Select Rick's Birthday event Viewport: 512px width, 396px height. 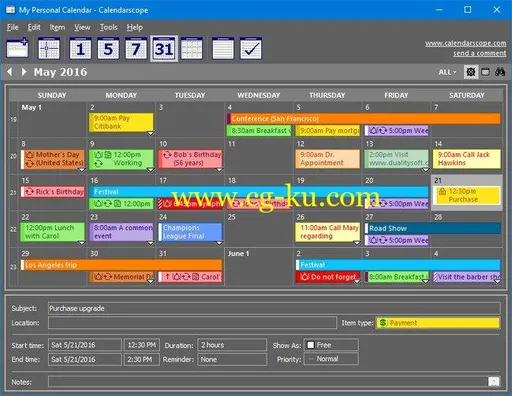point(53,192)
